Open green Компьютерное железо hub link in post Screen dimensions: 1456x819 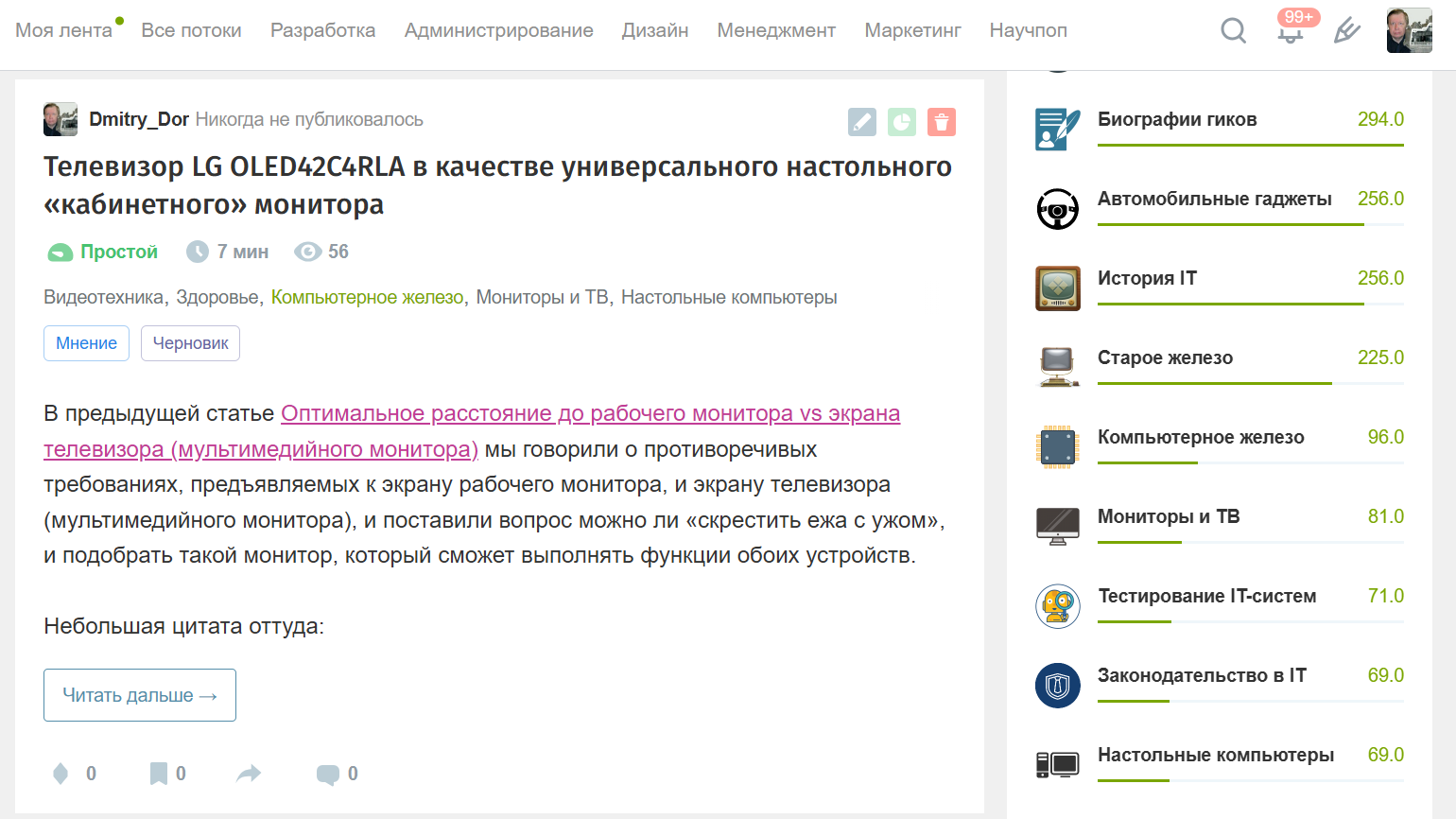point(367,297)
